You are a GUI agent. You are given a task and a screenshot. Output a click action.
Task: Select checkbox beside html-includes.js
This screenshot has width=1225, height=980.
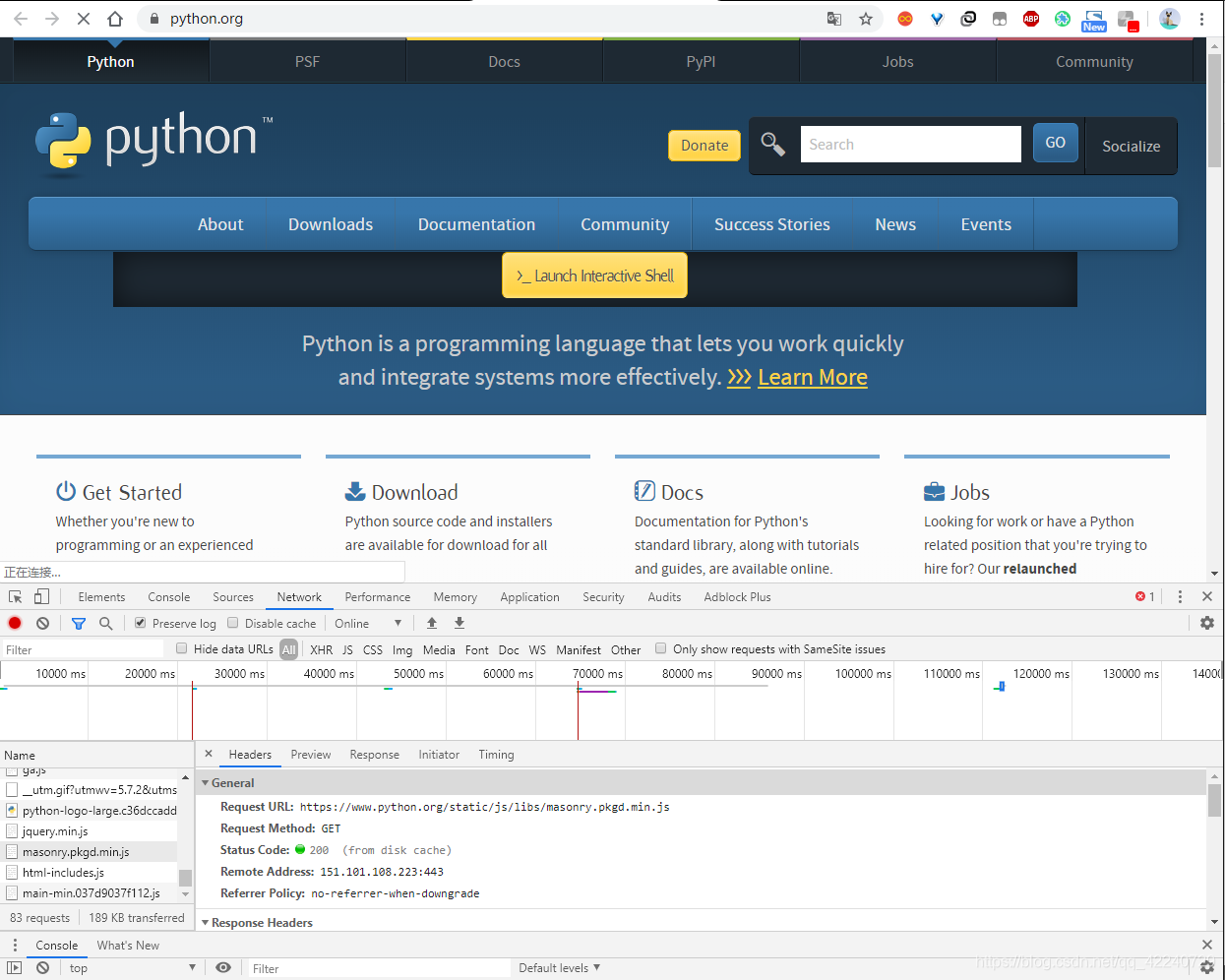[12, 873]
